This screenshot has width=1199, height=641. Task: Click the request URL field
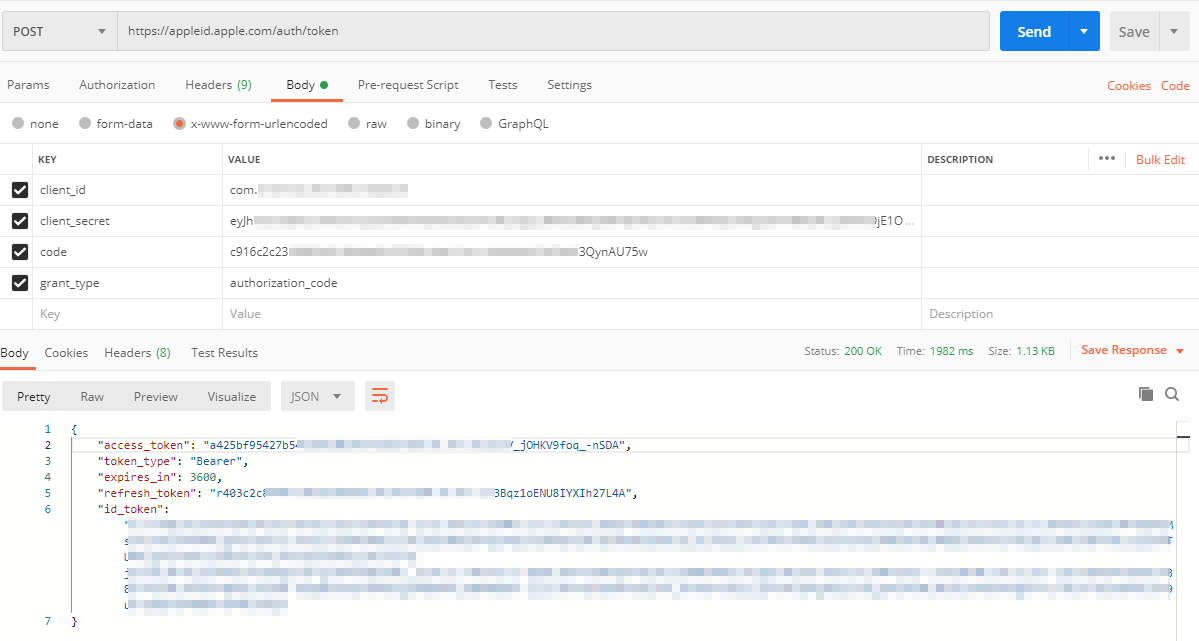pos(554,31)
